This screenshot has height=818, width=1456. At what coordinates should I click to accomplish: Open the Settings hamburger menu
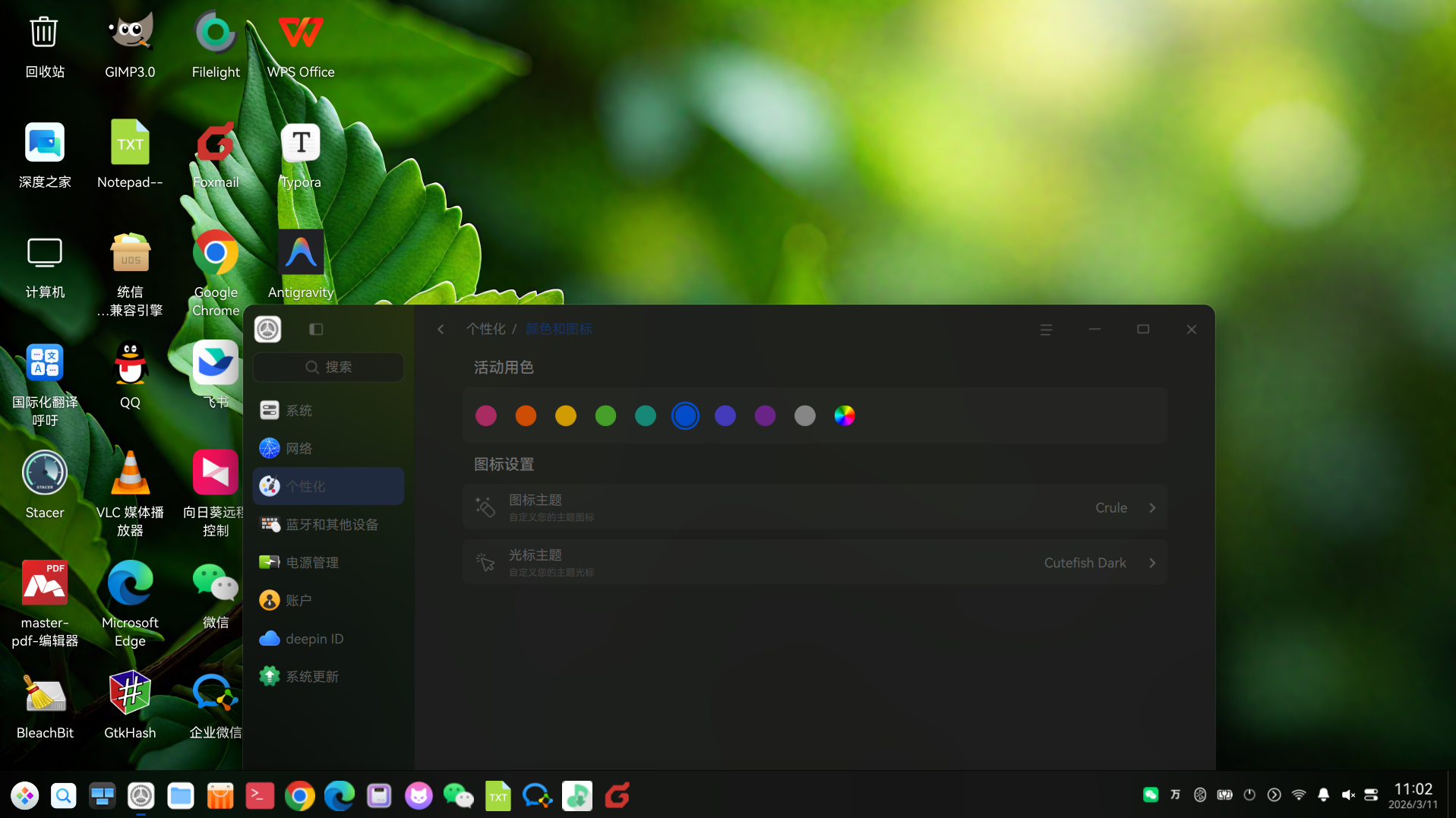pos(1046,329)
